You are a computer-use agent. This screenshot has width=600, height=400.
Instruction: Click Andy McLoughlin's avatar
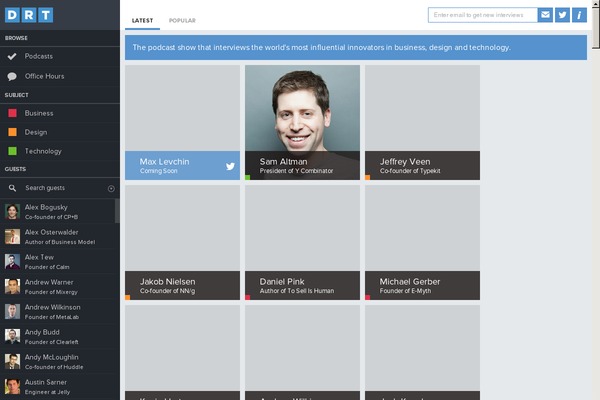click(x=12, y=361)
